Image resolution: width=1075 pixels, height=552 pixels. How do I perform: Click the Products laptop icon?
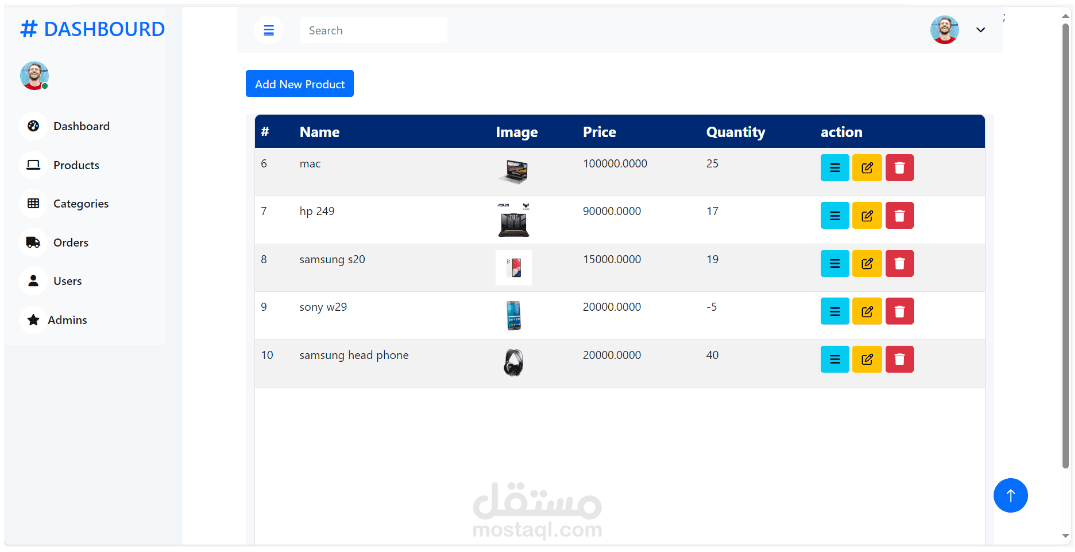(x=33, y=165)
